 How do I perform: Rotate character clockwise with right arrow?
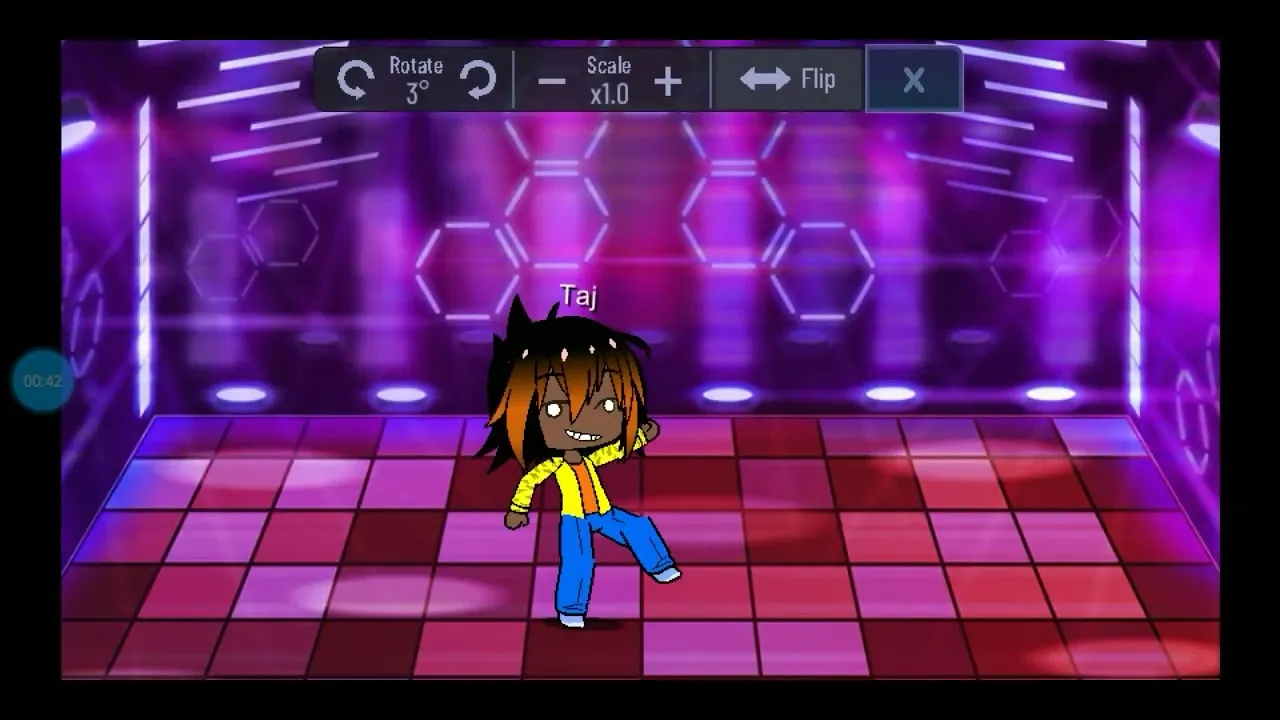[x=478, y=80]
